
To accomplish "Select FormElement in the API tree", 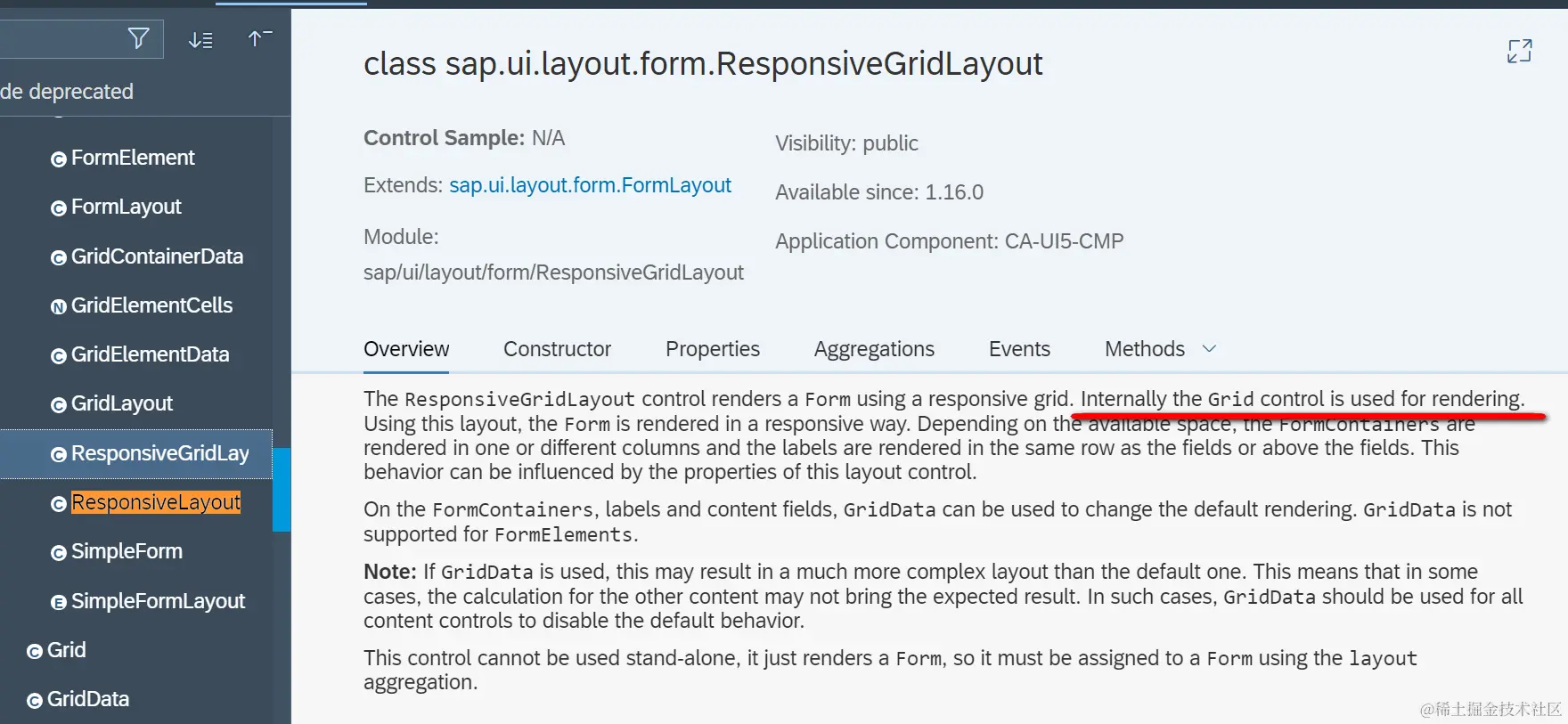I will 133,158.
